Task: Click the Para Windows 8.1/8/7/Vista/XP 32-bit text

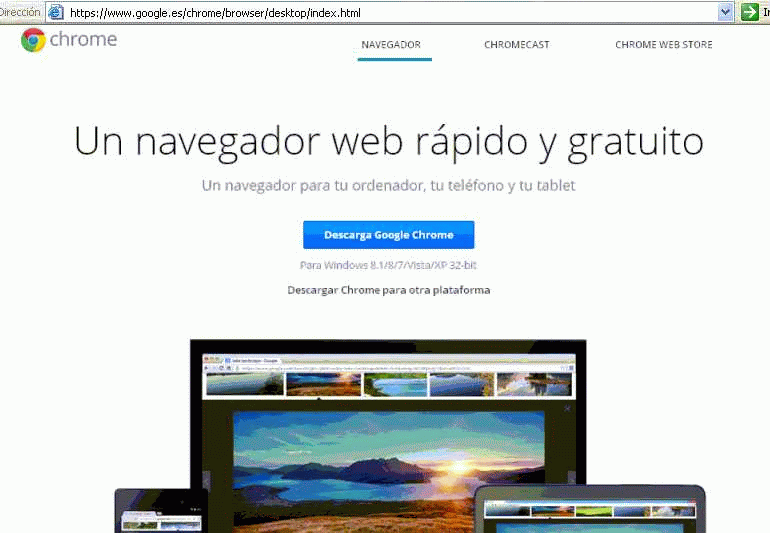Action: point(388,265)
